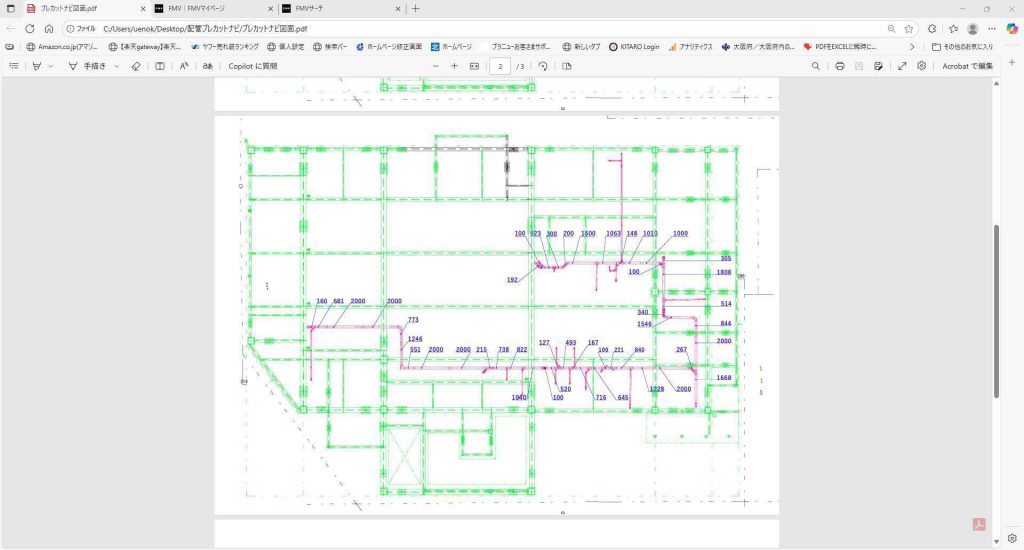Open 大阪府 bookmark
This screenshot has height=550, width=1024.
(758, 47)
